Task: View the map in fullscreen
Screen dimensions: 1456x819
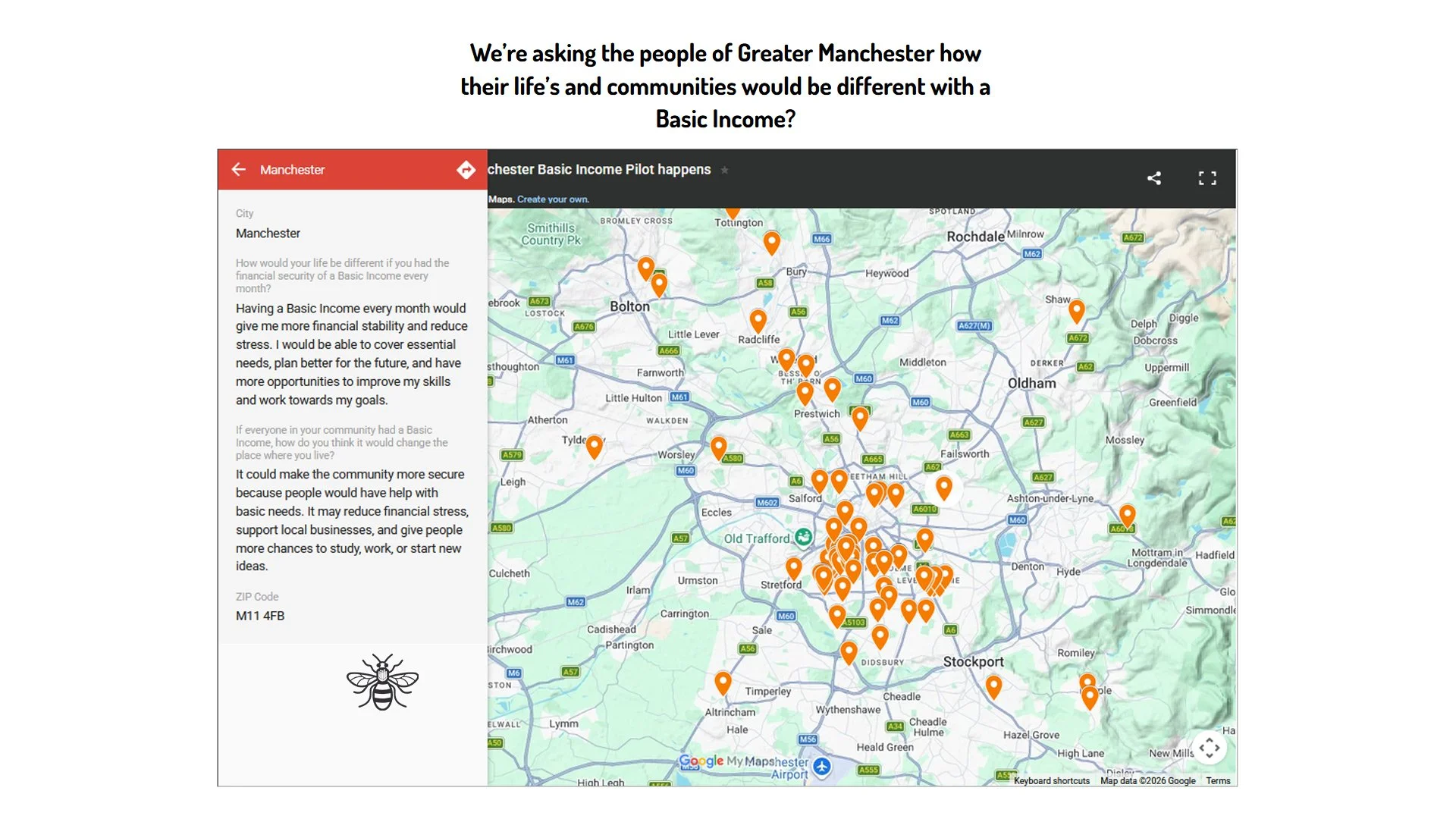Action: pyautogui.click(x=1207, y=178)
